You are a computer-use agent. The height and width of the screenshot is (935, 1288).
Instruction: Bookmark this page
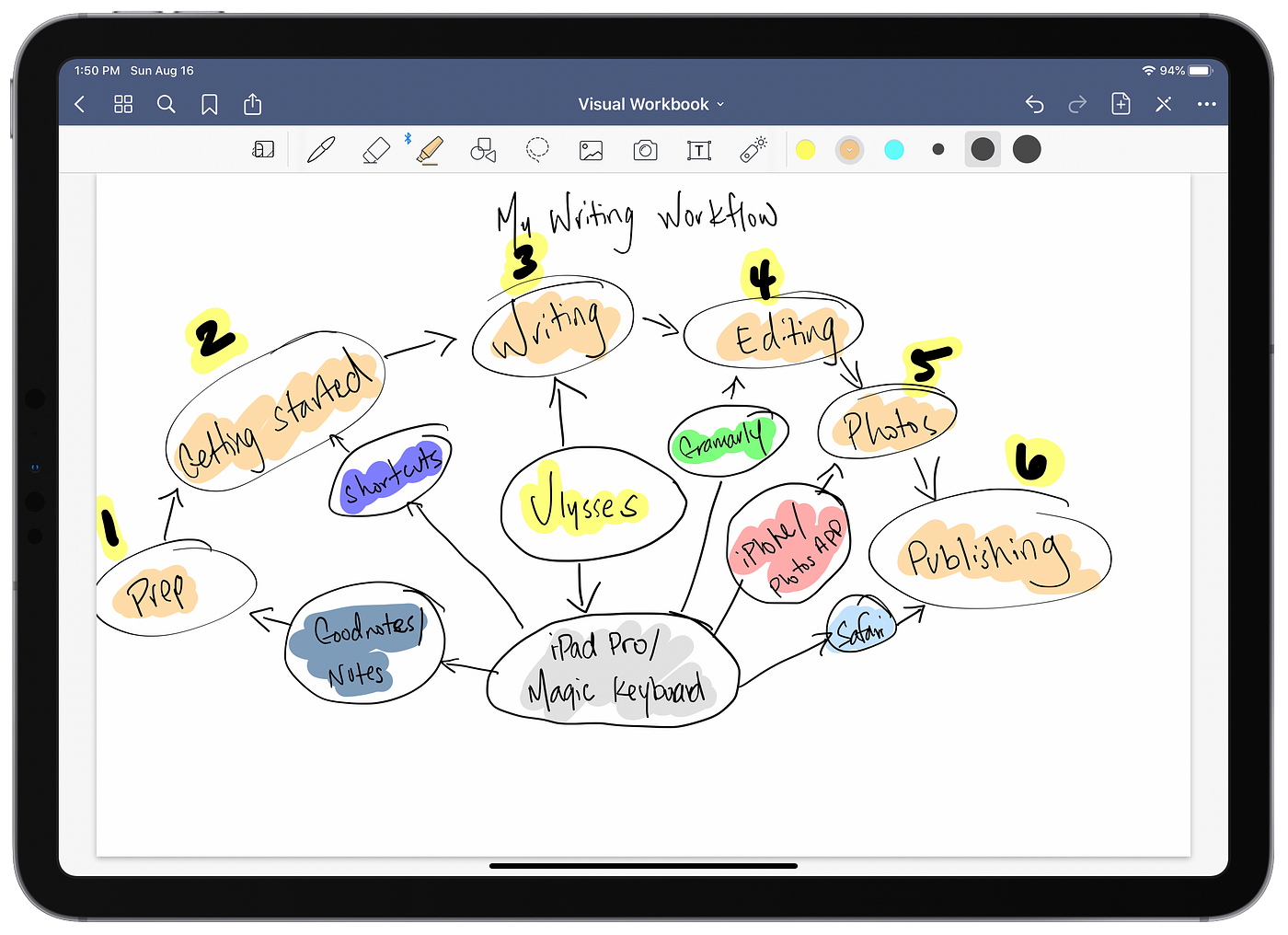210,105
